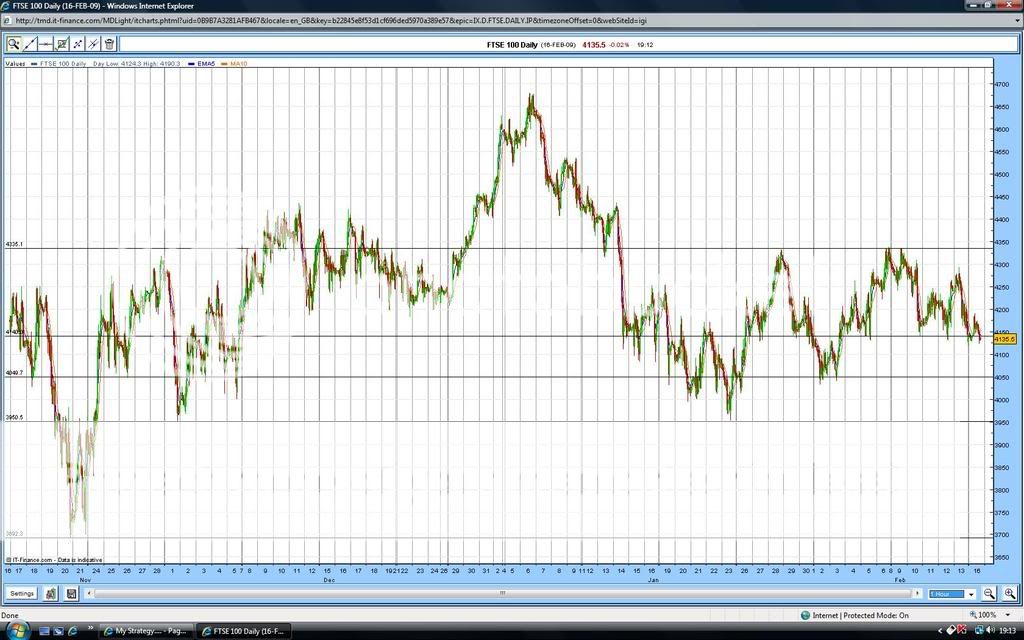
Task: Click the Settings button
Action: click(x=22, y=593)
